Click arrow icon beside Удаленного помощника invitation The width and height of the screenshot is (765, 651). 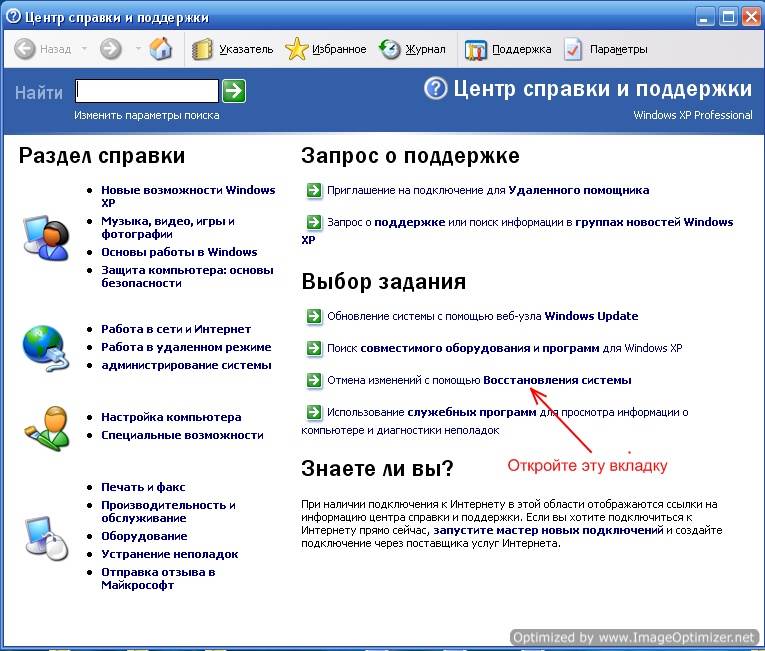(314, 190)
